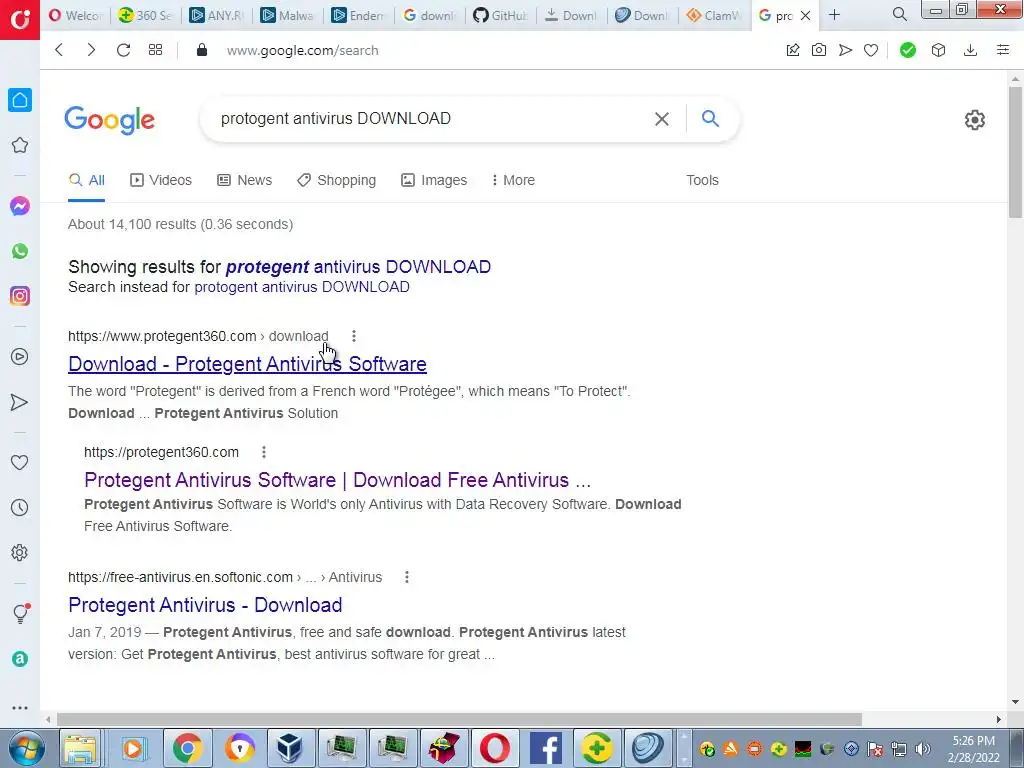This screenshot has height=768, width=1024.
Task: Open the downloads panel
Action: (970, 50)
